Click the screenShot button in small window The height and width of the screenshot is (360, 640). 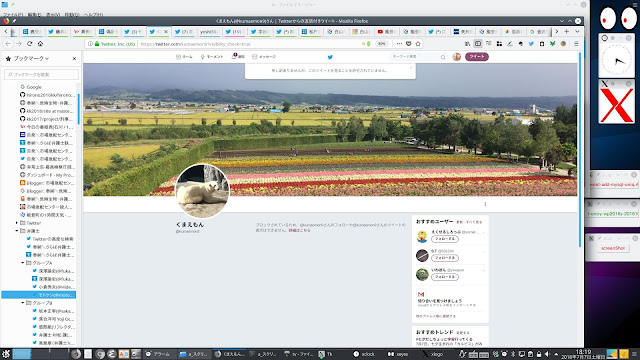point(613,248)
